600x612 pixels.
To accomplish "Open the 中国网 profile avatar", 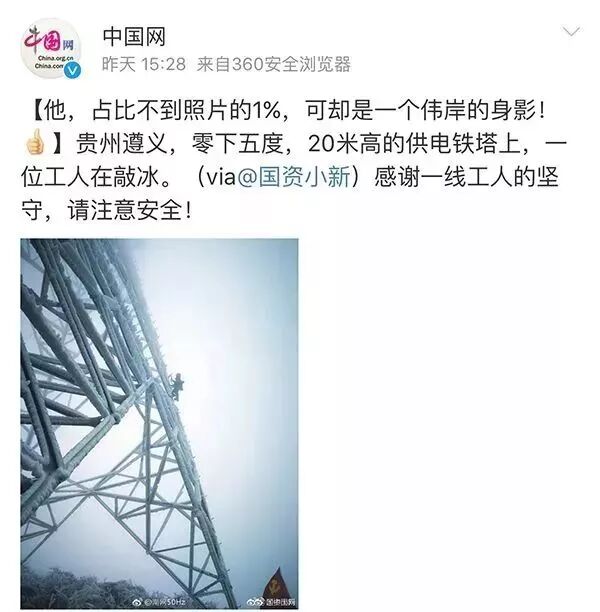I will point(51,49).
